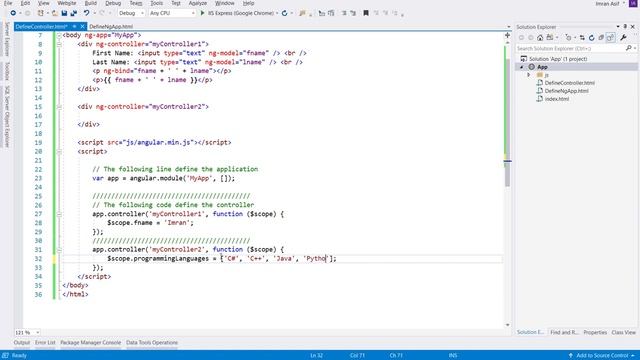Click the Redo toolbar icon
Image resolution: width=640 pixels, height=360 pixels.
tap(102, 13)
